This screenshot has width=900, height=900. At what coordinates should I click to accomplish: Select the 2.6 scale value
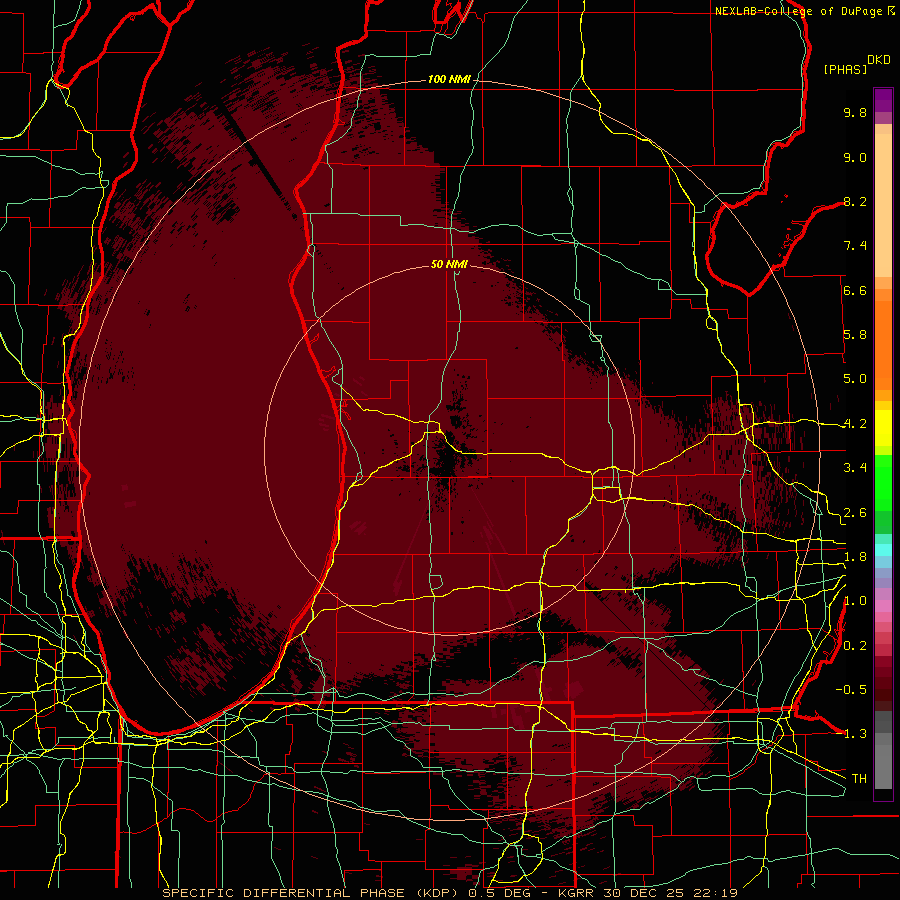coord(855,513)
